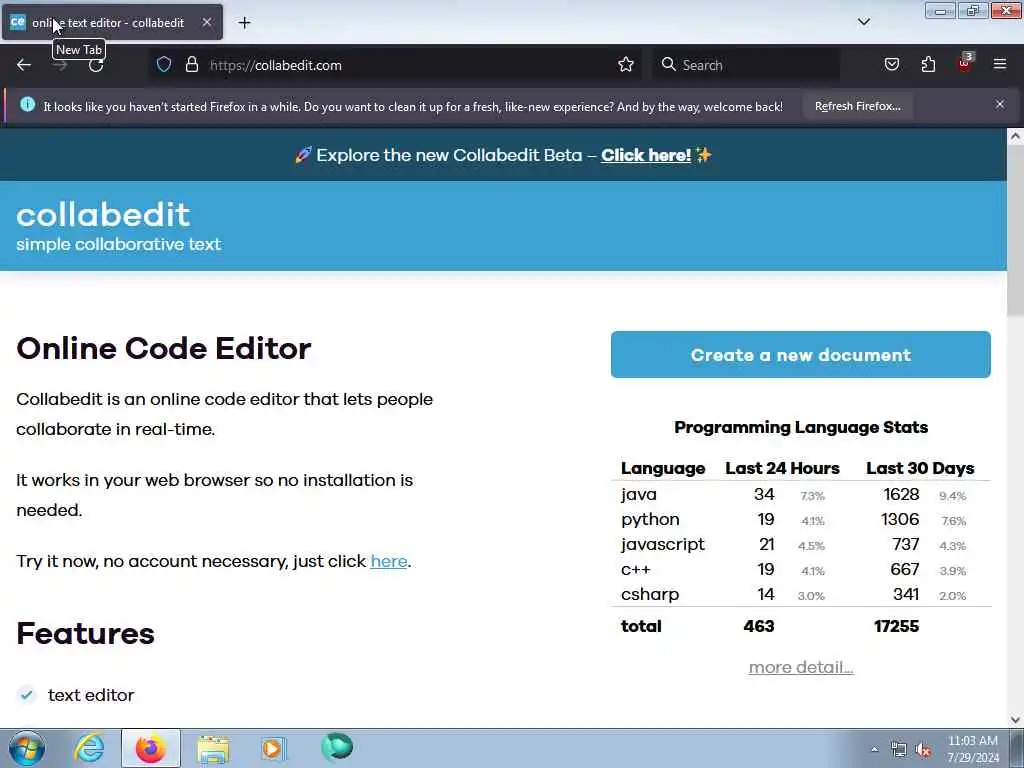Screen dimensions: 1024x768
Task: Open the more detail... stats link
Action: [801, 667]
